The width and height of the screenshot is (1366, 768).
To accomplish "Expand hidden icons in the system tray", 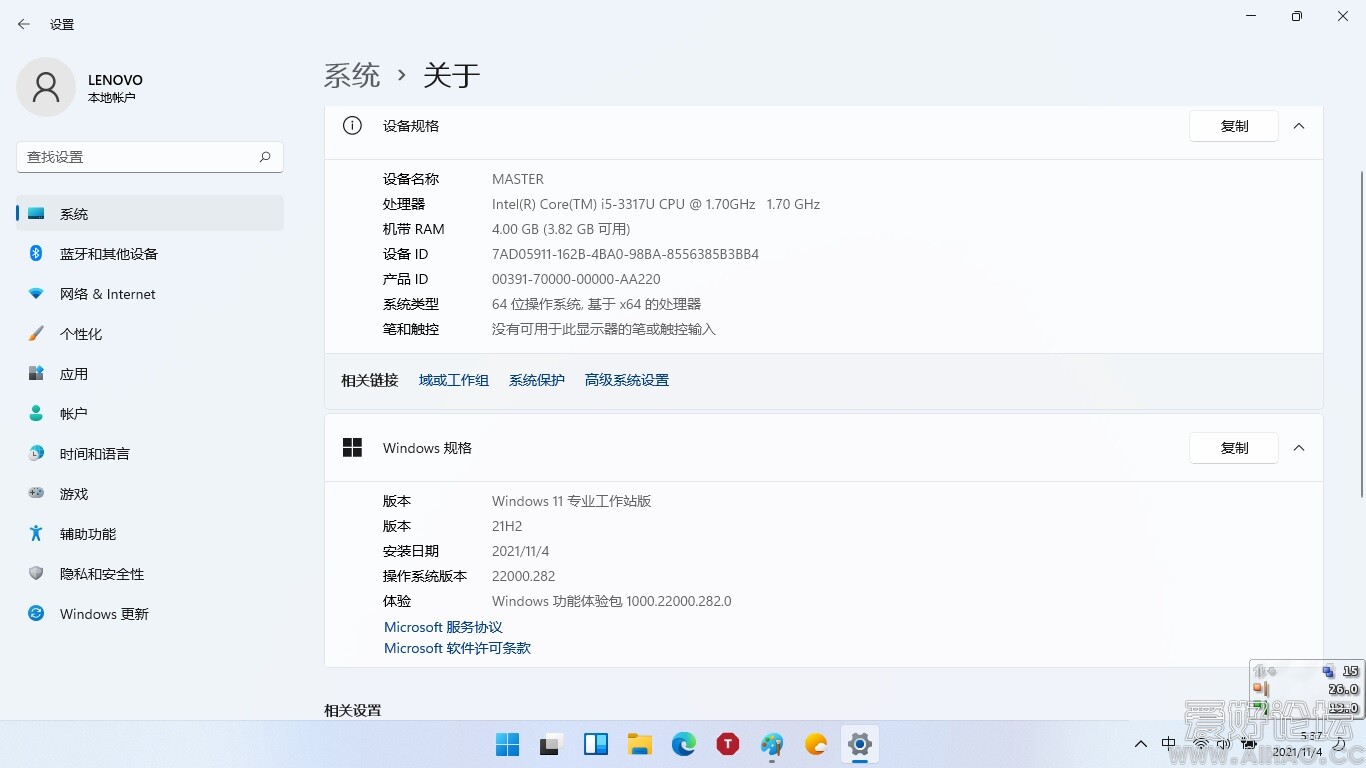I will tap(1140, 744).
